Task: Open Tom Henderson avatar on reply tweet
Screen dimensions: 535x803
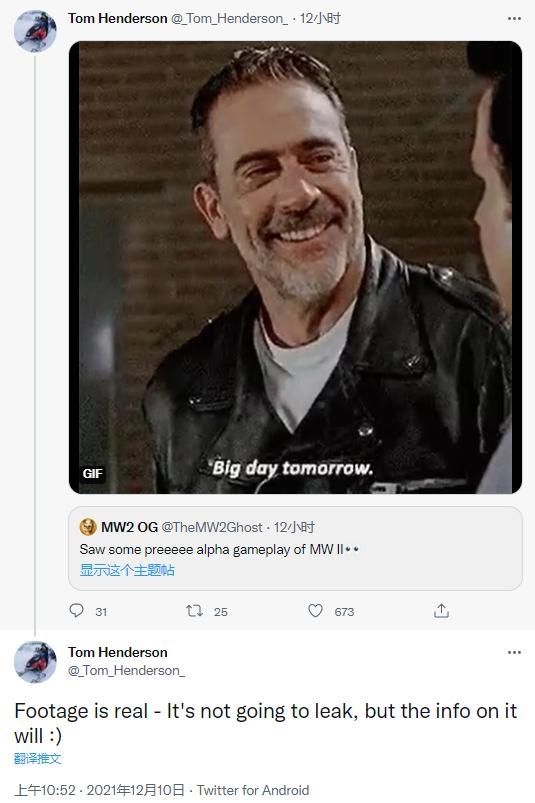Action: pos(35,662)
